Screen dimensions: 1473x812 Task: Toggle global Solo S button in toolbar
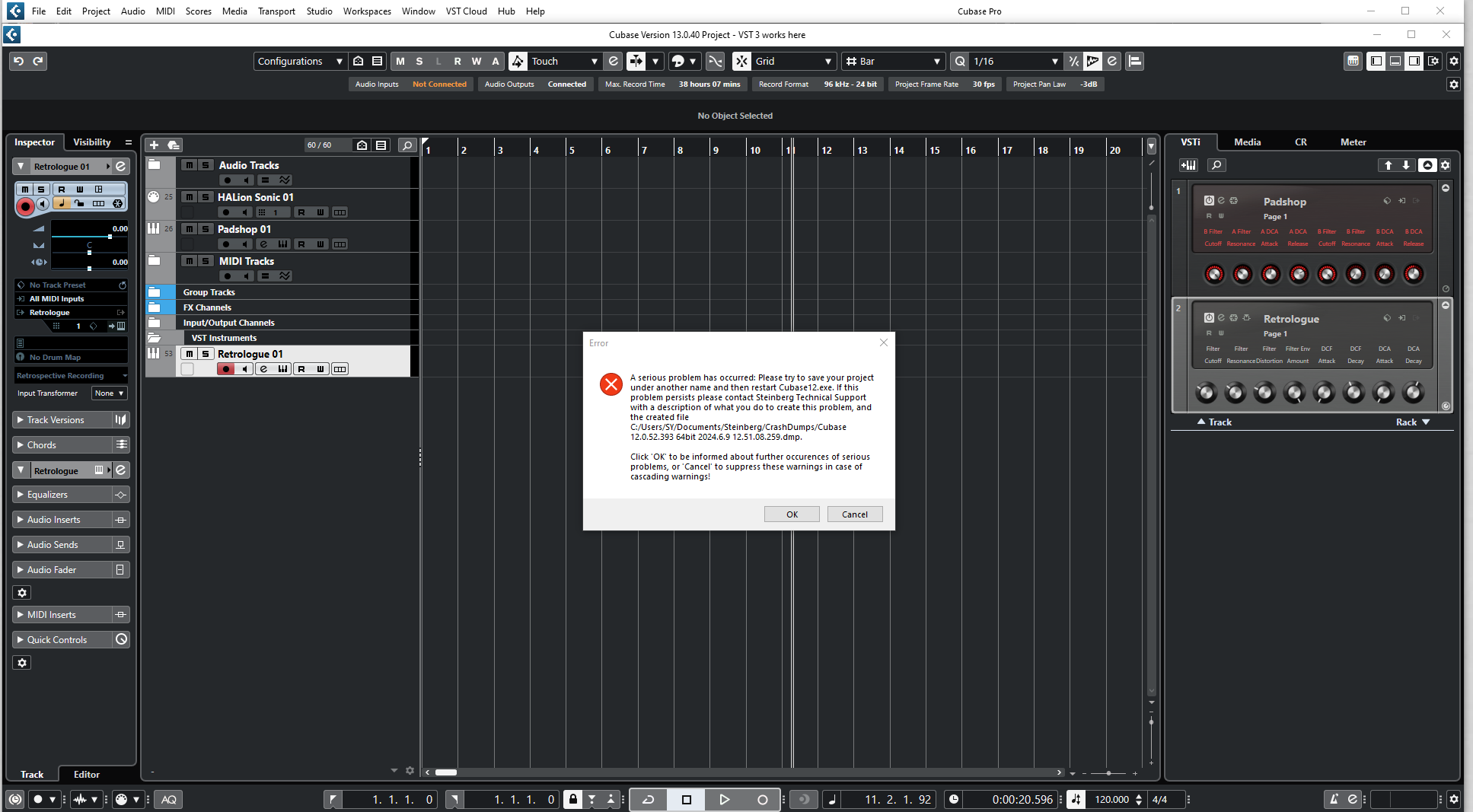pos(419,61)
